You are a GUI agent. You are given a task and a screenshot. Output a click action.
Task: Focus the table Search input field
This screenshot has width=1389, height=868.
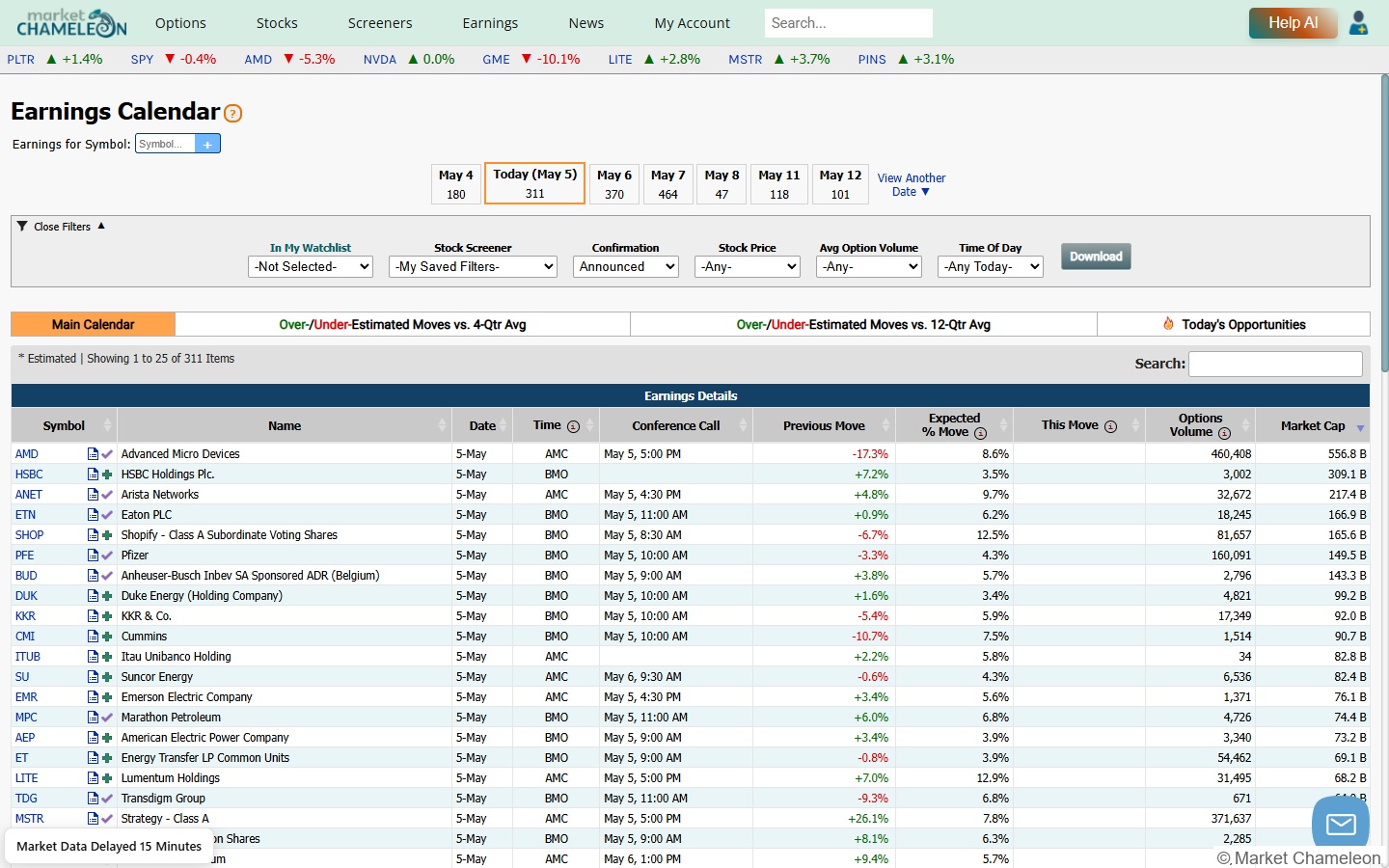click(1275, 364)
